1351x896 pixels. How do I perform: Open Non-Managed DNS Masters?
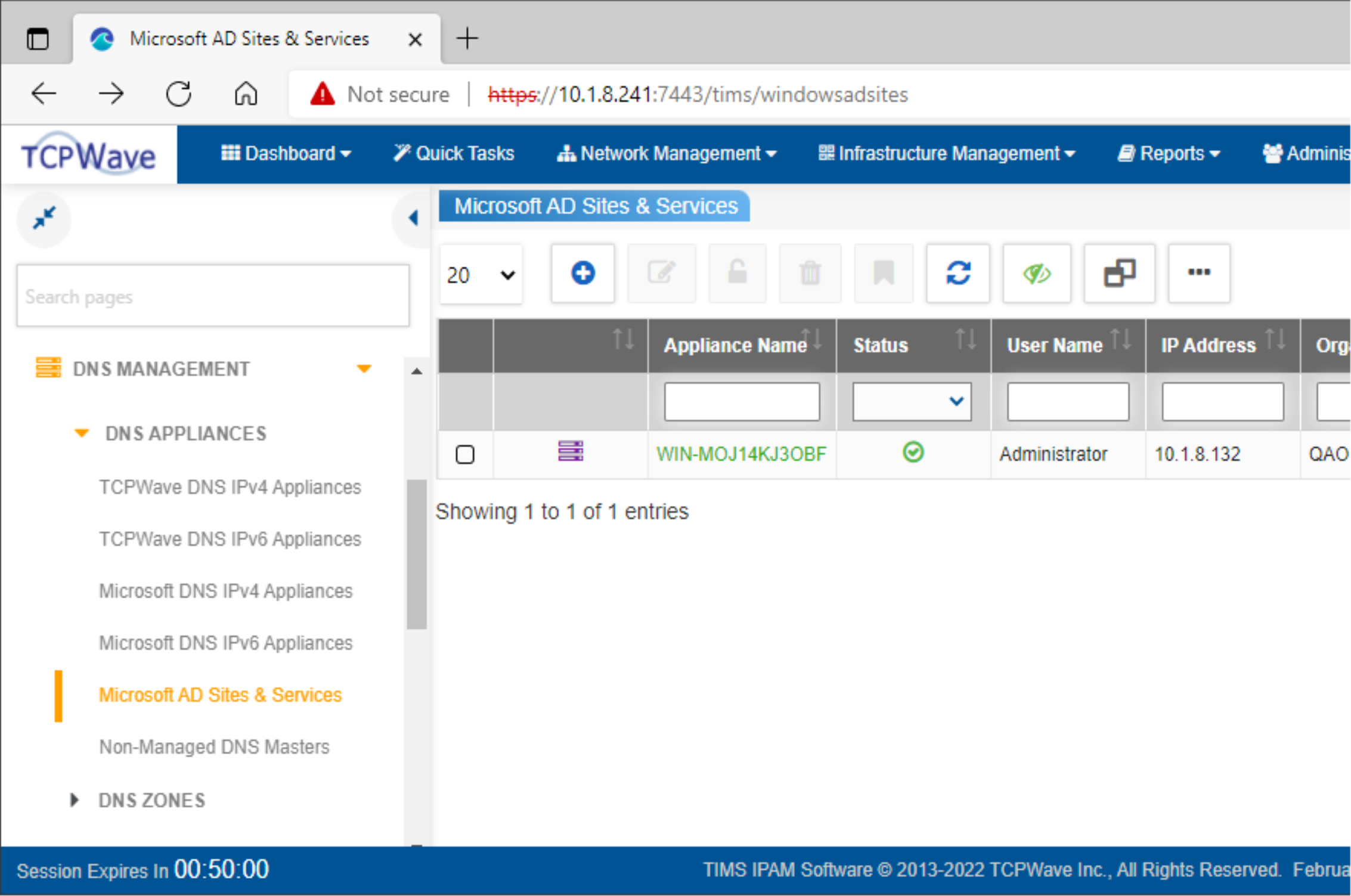[x=214, y=747]
